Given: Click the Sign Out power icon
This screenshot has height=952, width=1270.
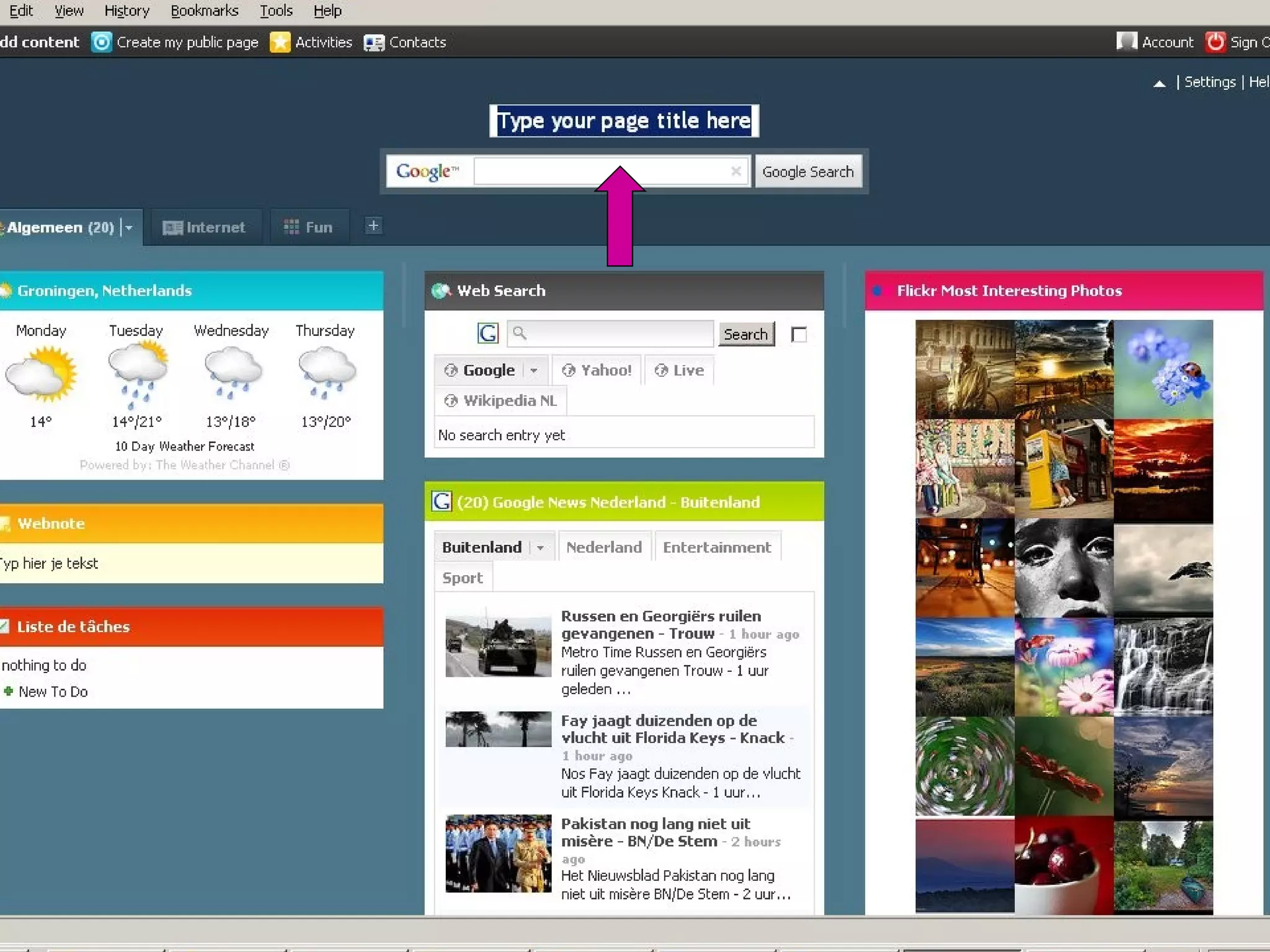Looking at the screenshot, I should (1215, 42).
